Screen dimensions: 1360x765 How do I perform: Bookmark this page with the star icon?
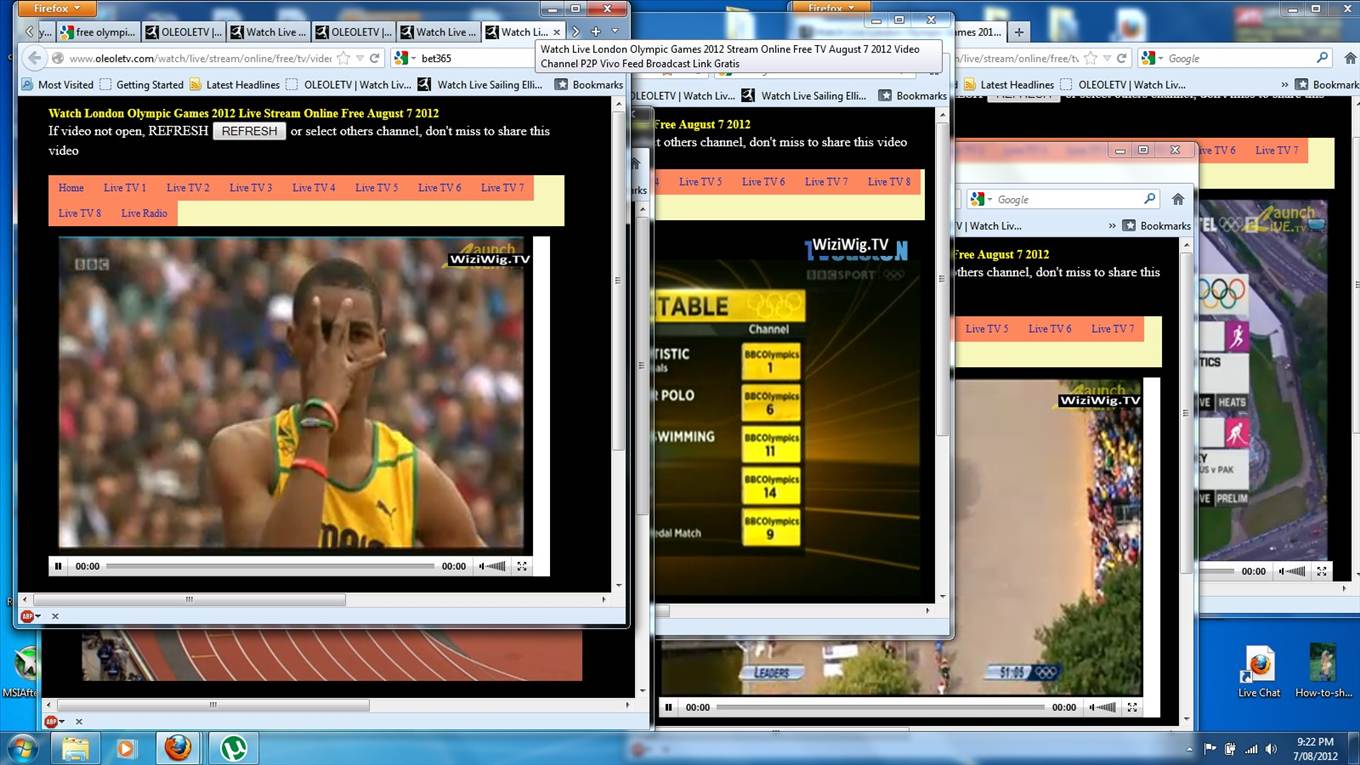pyautogui.click(x=343, y=58)
